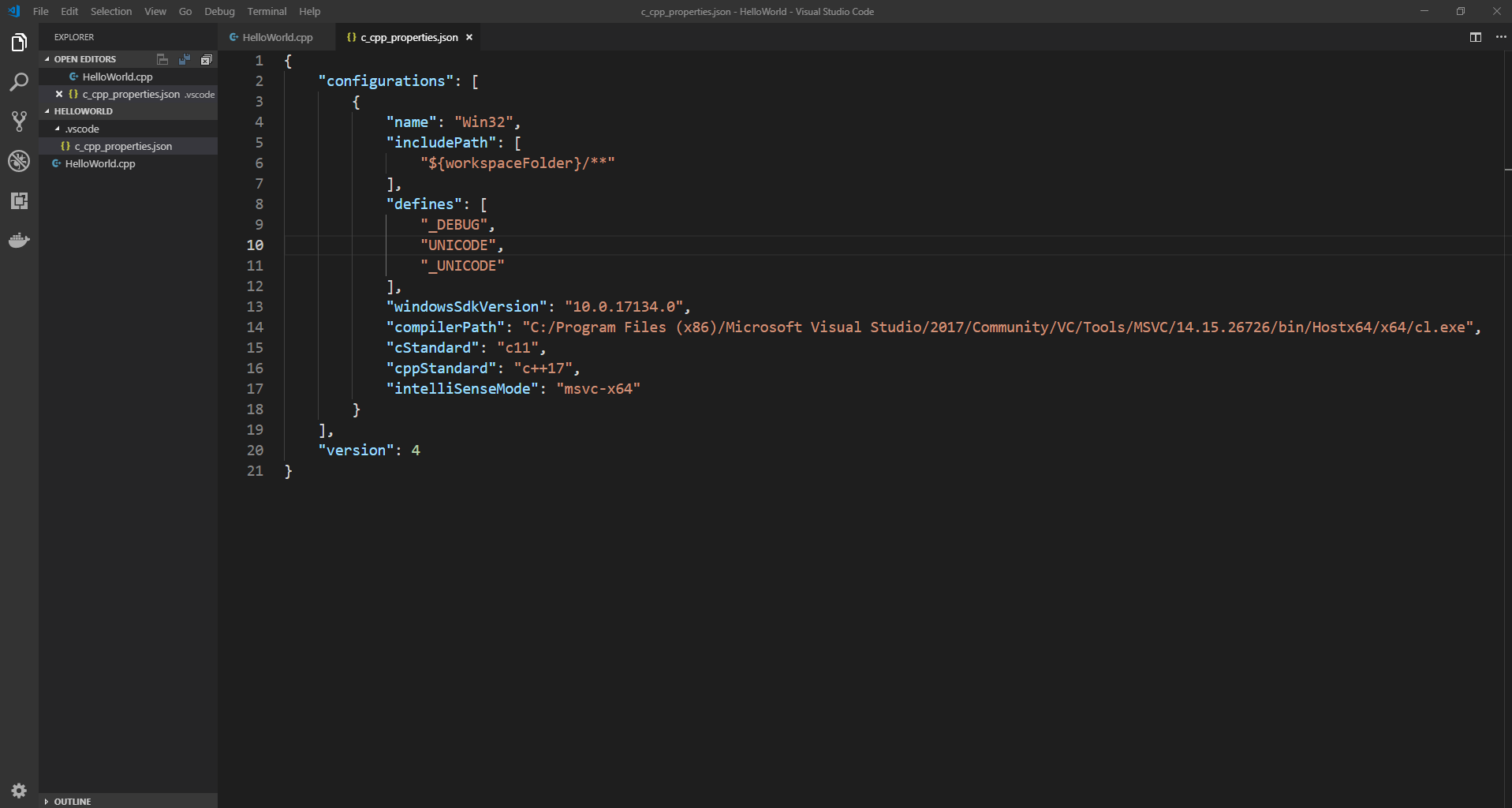Collapse the HELLOWORLD folder section

[x=128, y=111]
